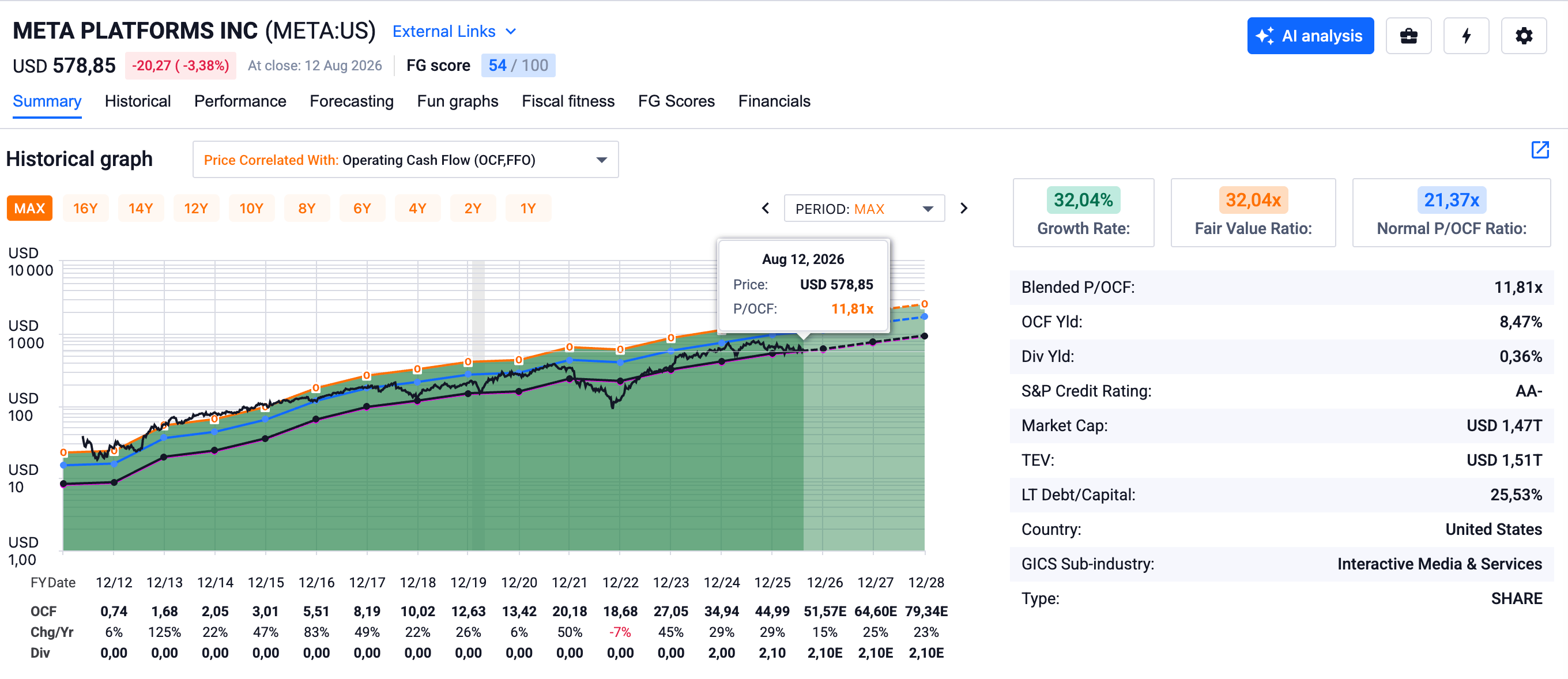Image resolution: width=1568 pixels, height=679 pixels.
Task: Open graph in new window icon
Action: click(1540, 150)
